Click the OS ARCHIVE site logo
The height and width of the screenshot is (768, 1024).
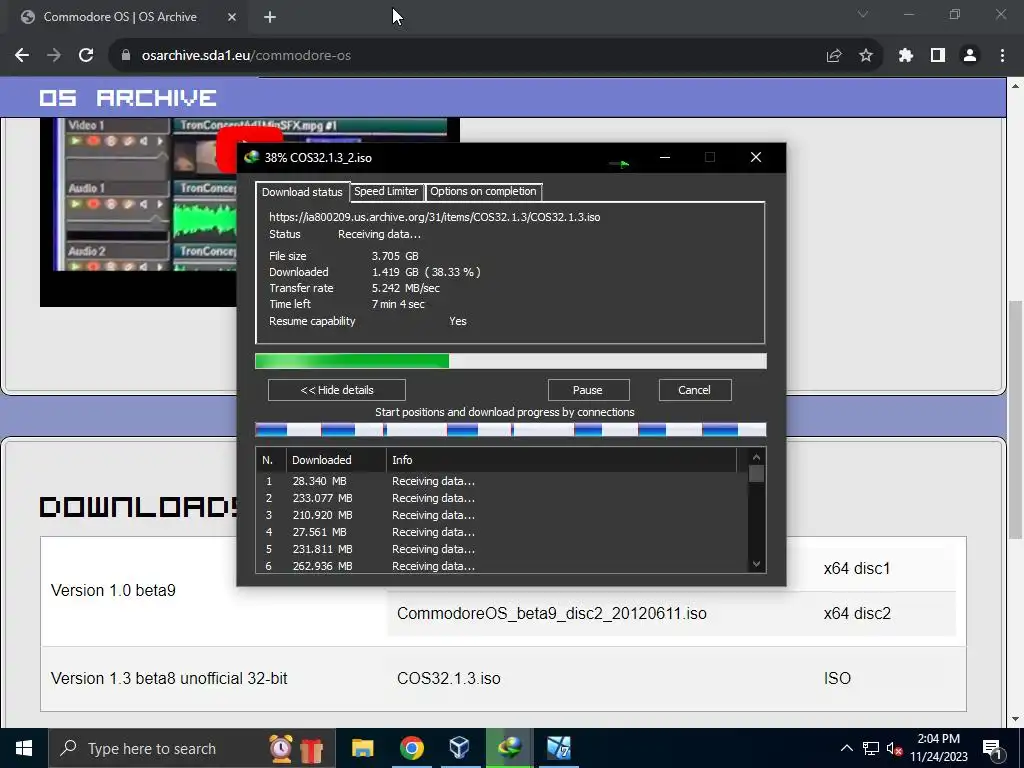pos(127,98)
